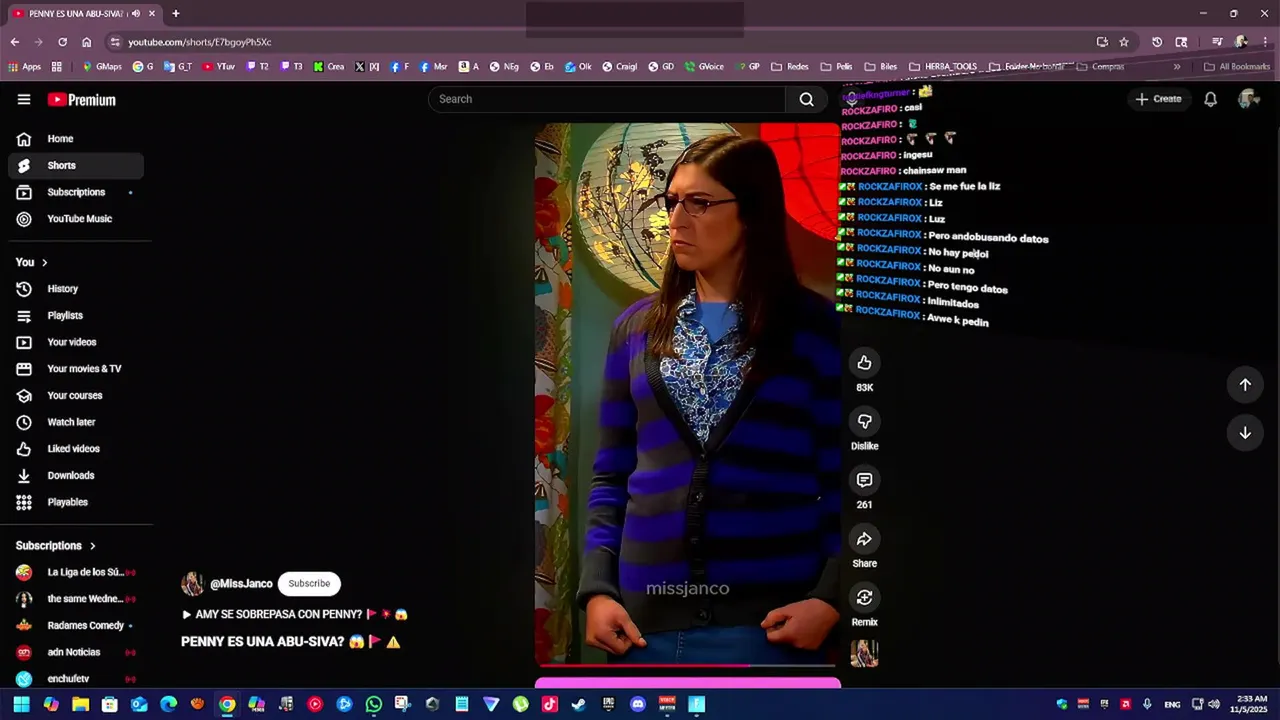Reload the page
This screenshot has width=1280, height=720.
[62, 42]
